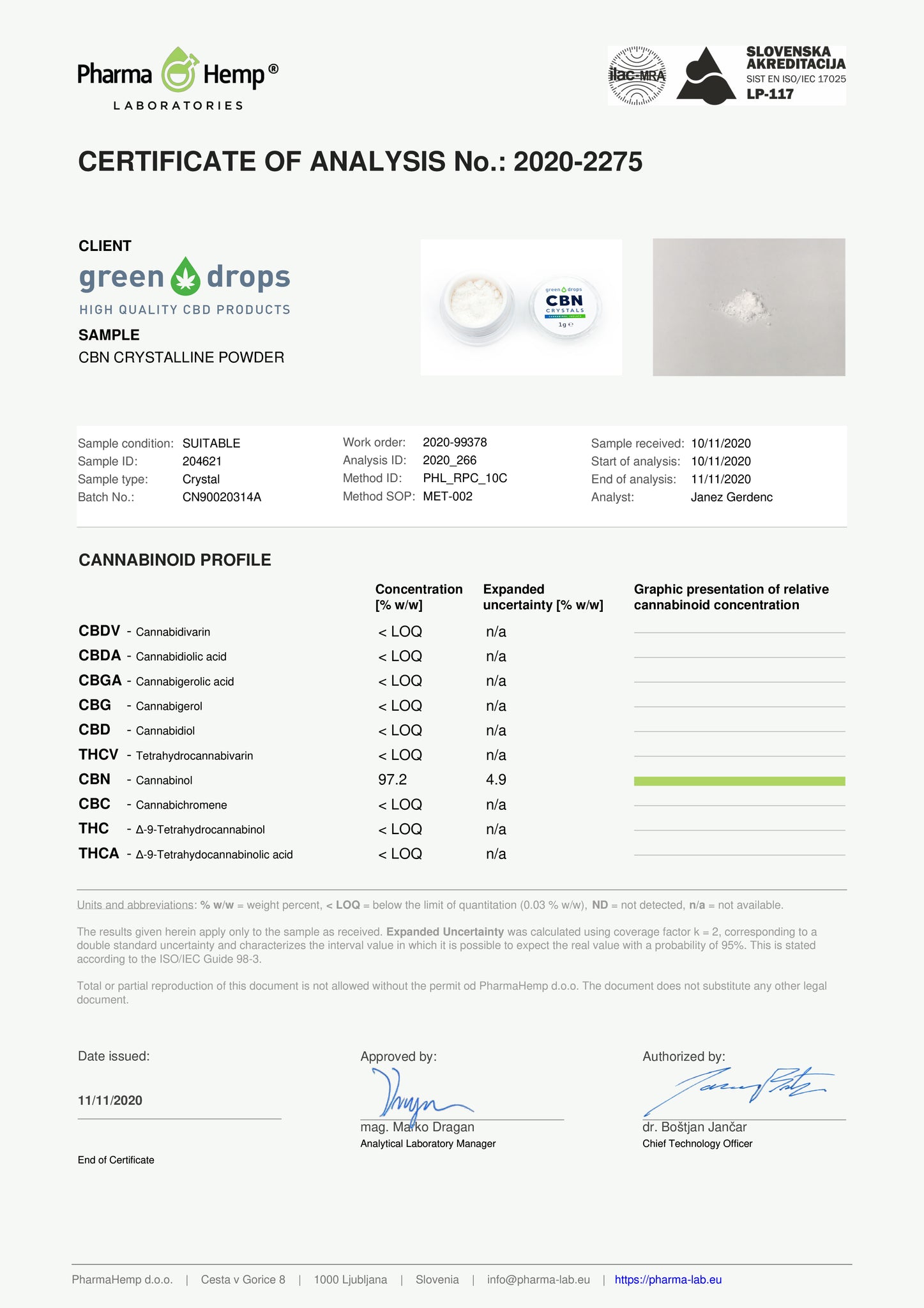Image resolution: width=924 pixels, height=1308 pixels.
Task: Click the green CBN concentration bar
Action: pos(739,781)
